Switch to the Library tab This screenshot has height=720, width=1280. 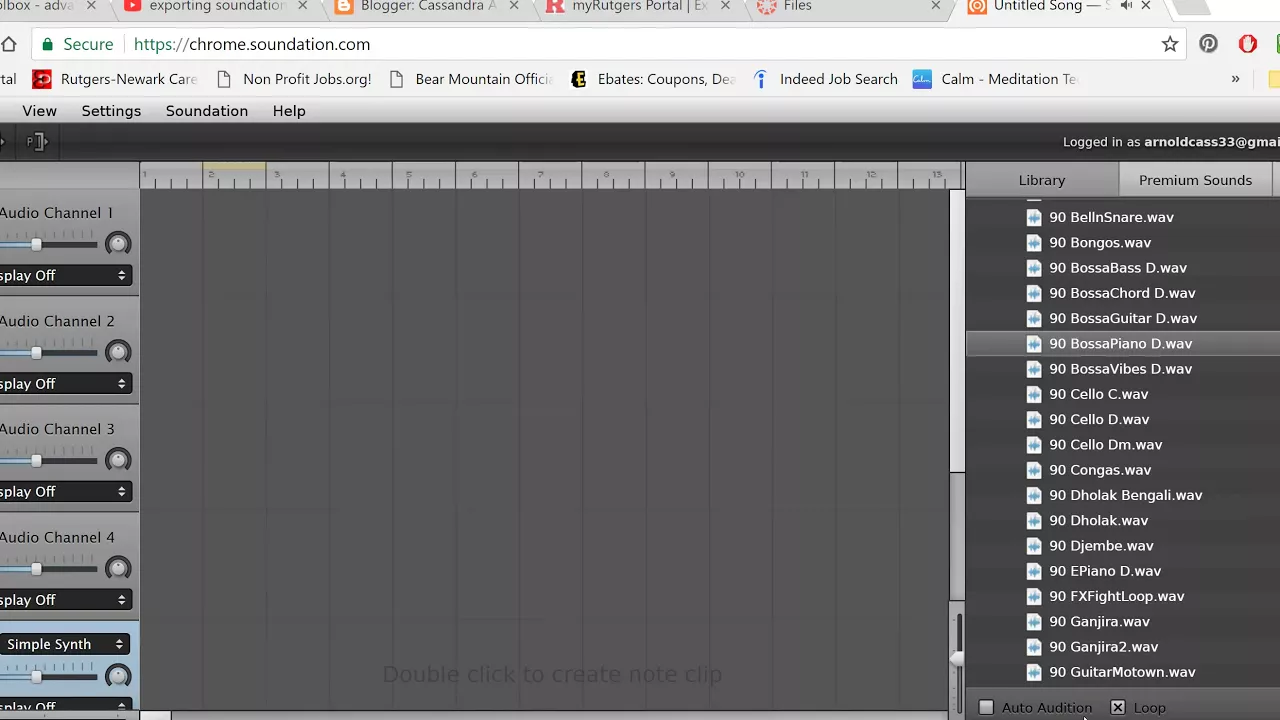[1042, 180]
